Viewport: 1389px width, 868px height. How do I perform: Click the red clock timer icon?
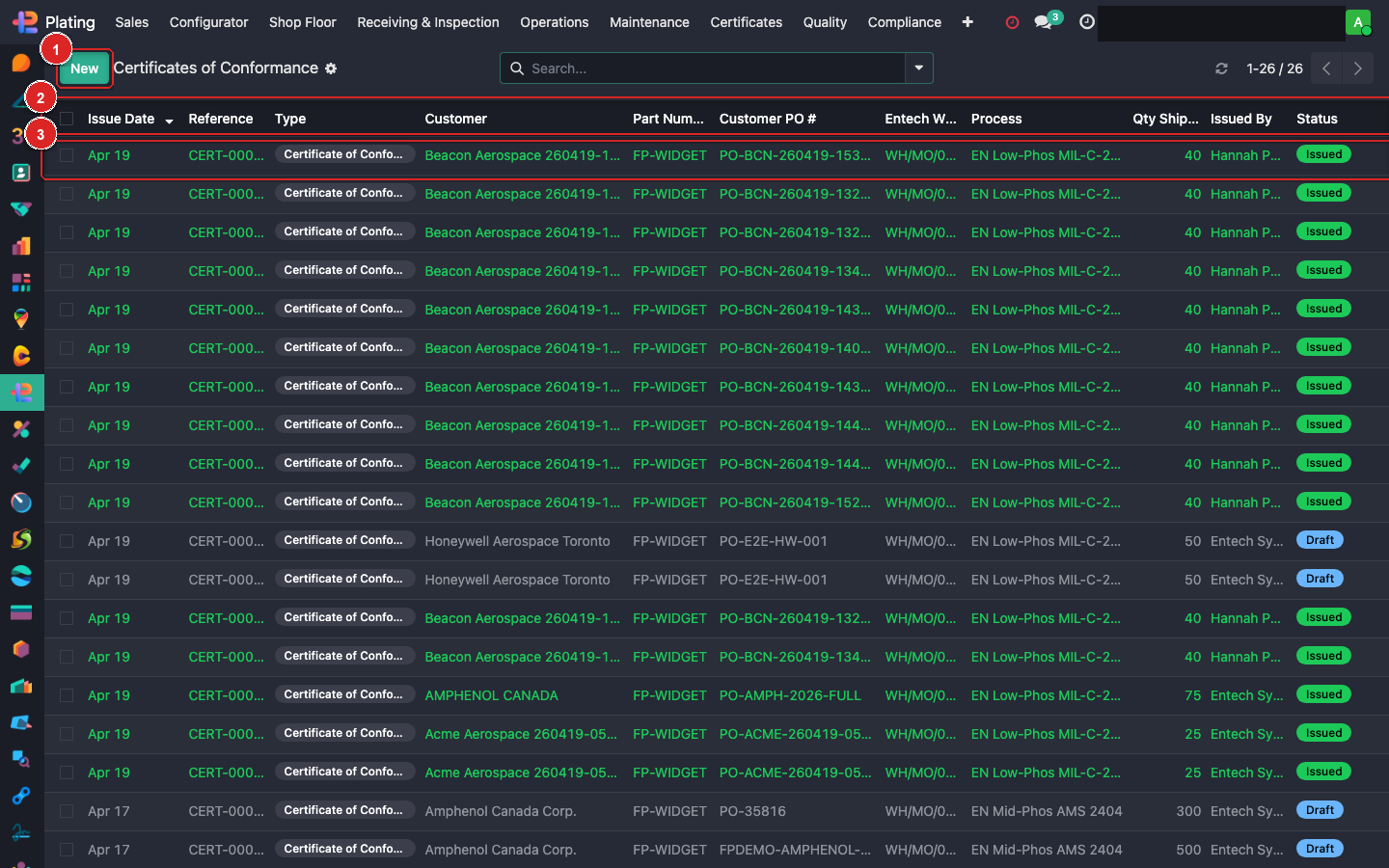coord(1012,22)
